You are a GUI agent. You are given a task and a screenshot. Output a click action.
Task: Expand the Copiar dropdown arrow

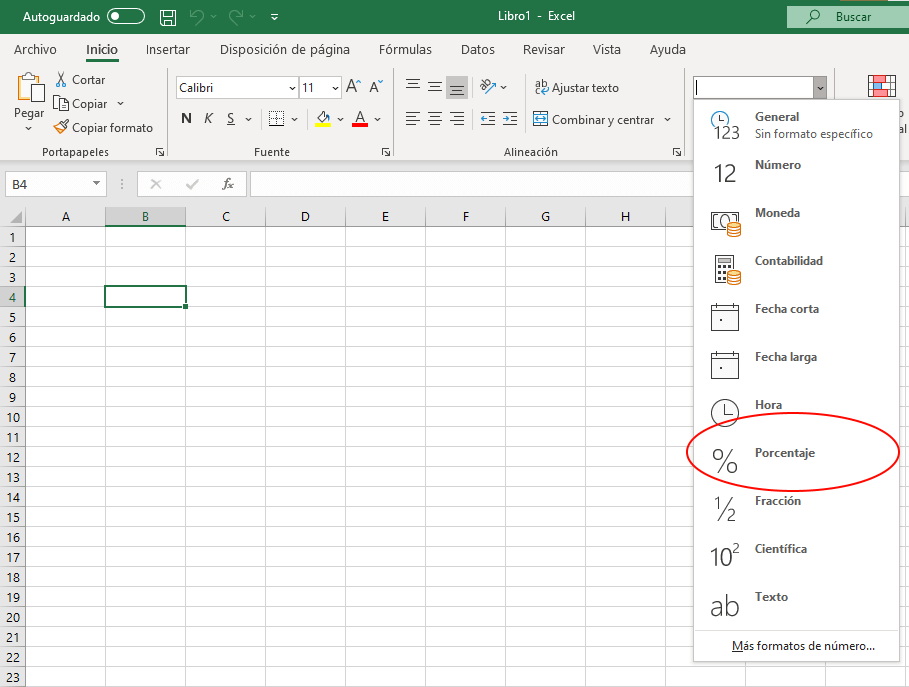[121, 104]
